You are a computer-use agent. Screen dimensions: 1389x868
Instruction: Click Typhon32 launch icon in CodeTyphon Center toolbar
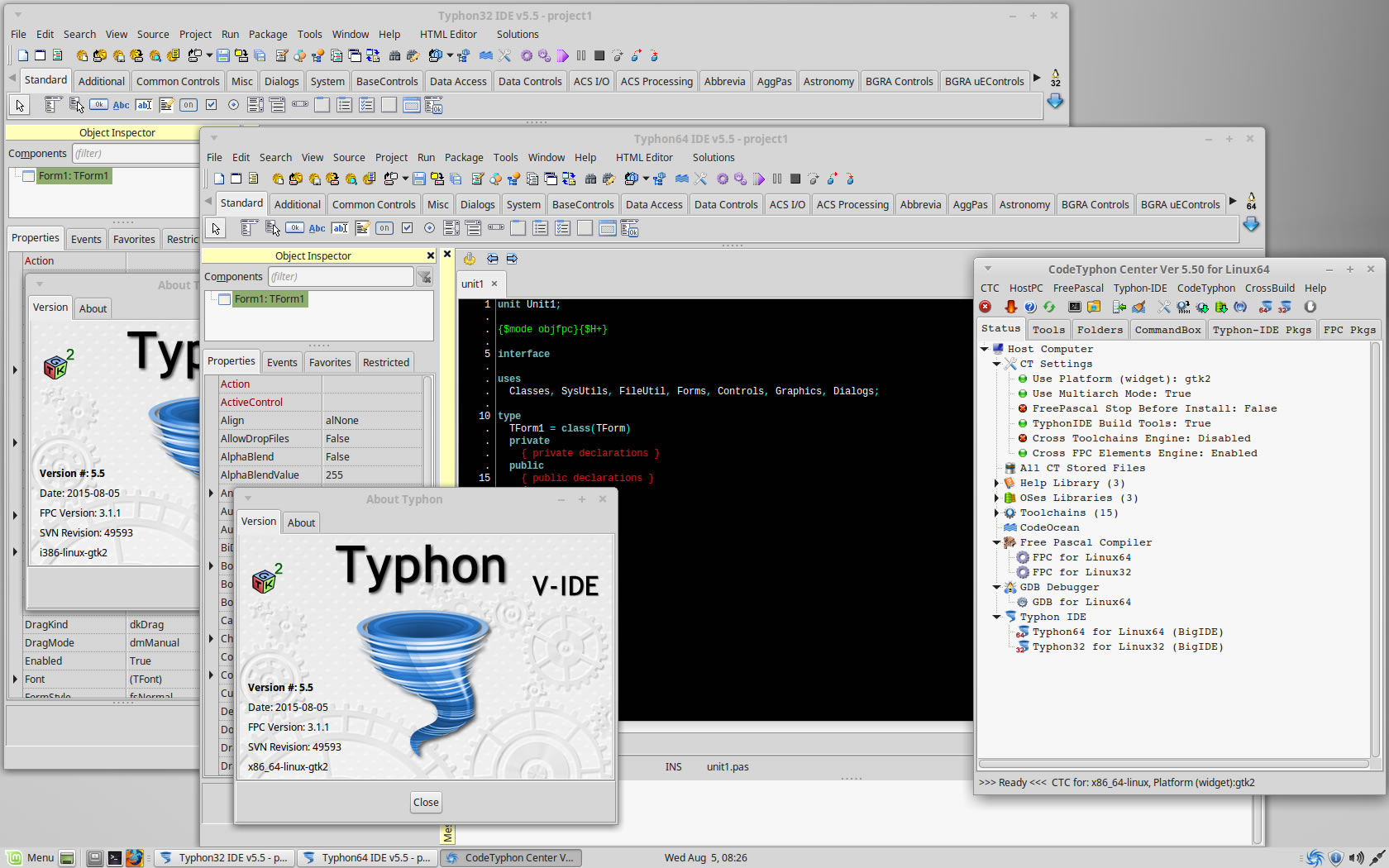(x=1285, y=307)
